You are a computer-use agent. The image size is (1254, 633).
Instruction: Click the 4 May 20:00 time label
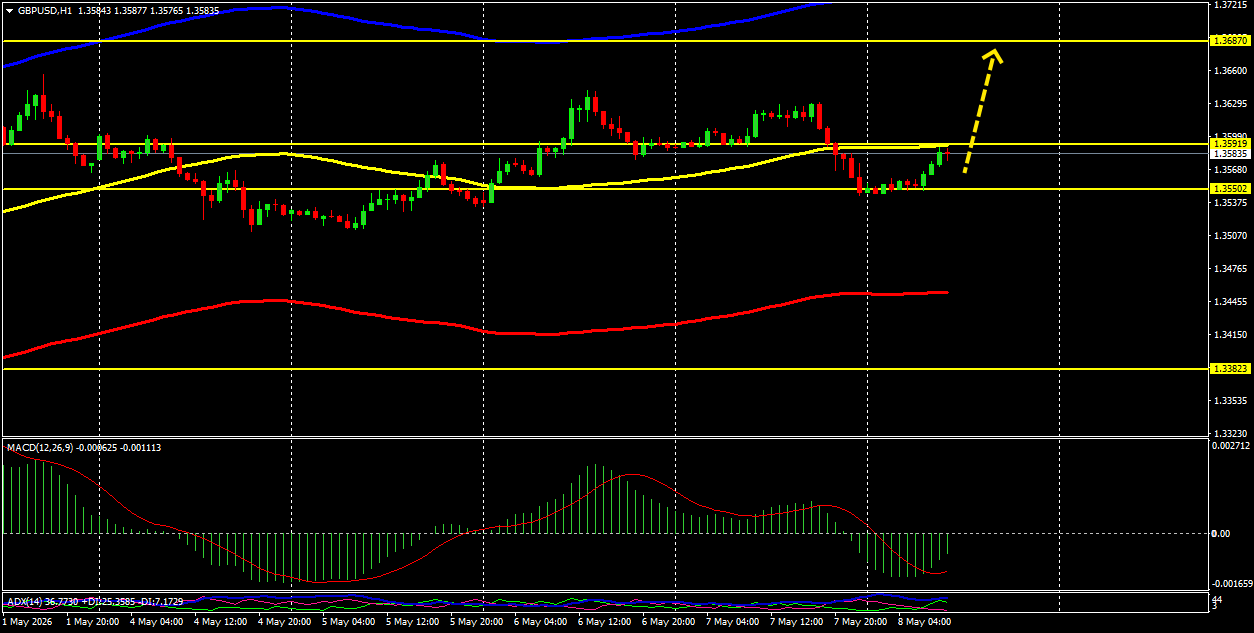click(x=286, y=621)
